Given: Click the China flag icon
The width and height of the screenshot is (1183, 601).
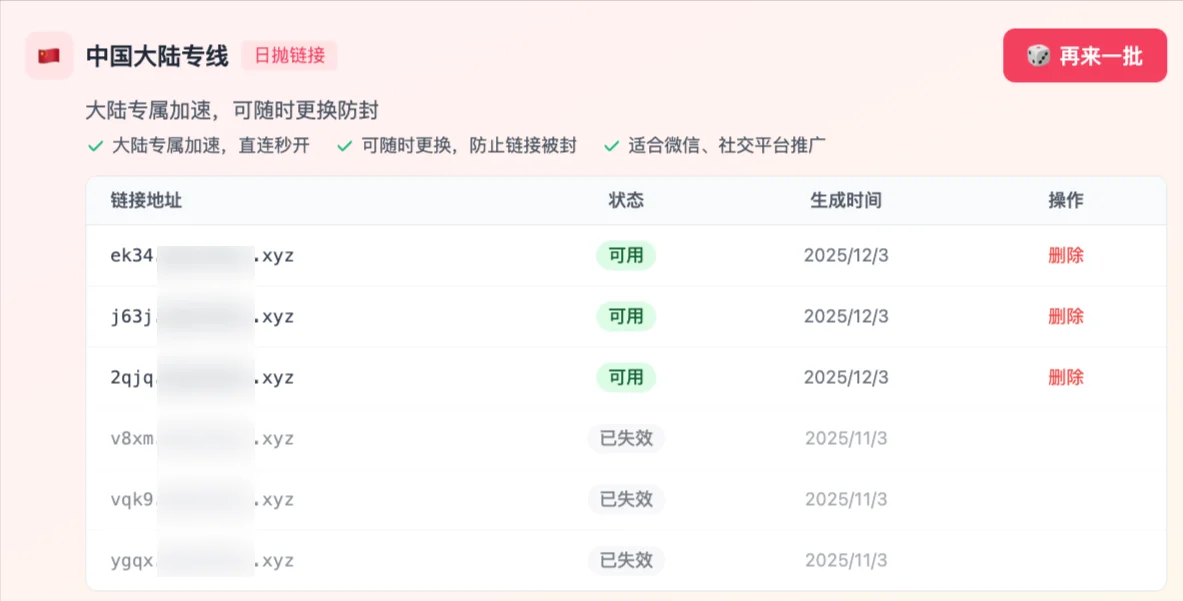Looking at the screenshot, I should pos(48,56).
